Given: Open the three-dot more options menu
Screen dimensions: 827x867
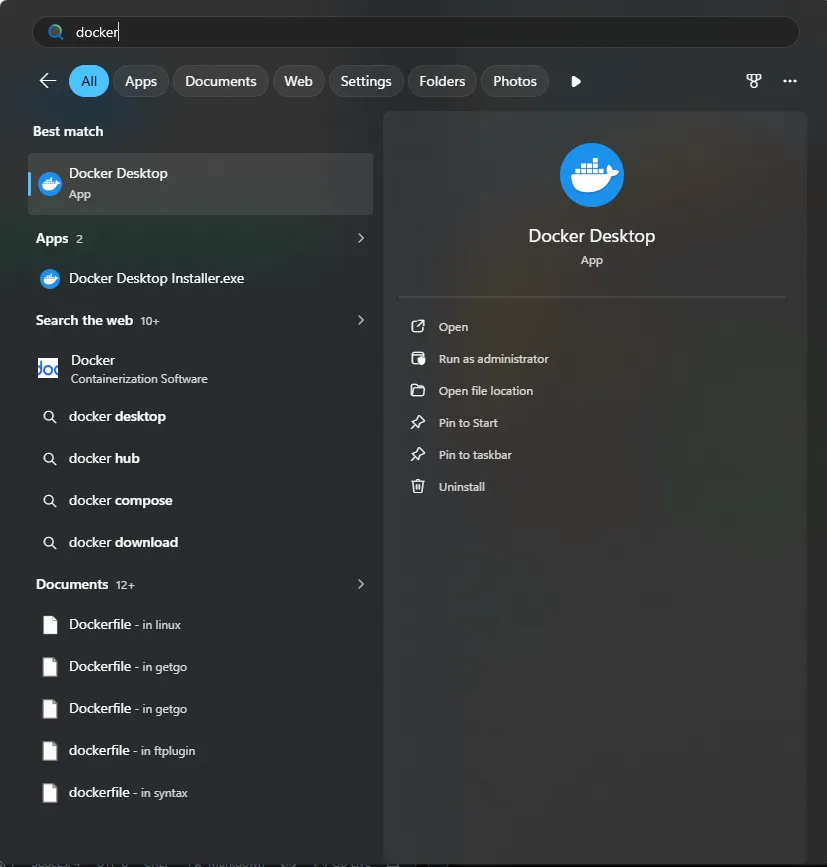Looking at the screenshot, I should pos(790,81).
